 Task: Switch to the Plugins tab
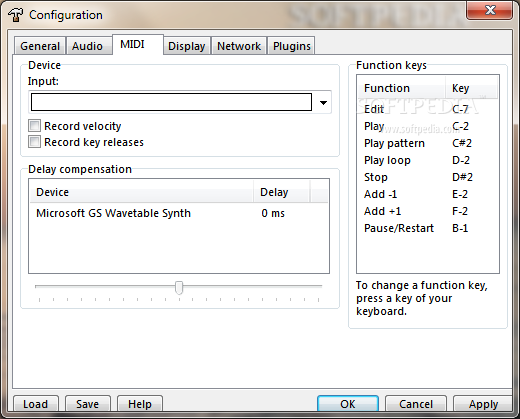click(x=292, y=46)
